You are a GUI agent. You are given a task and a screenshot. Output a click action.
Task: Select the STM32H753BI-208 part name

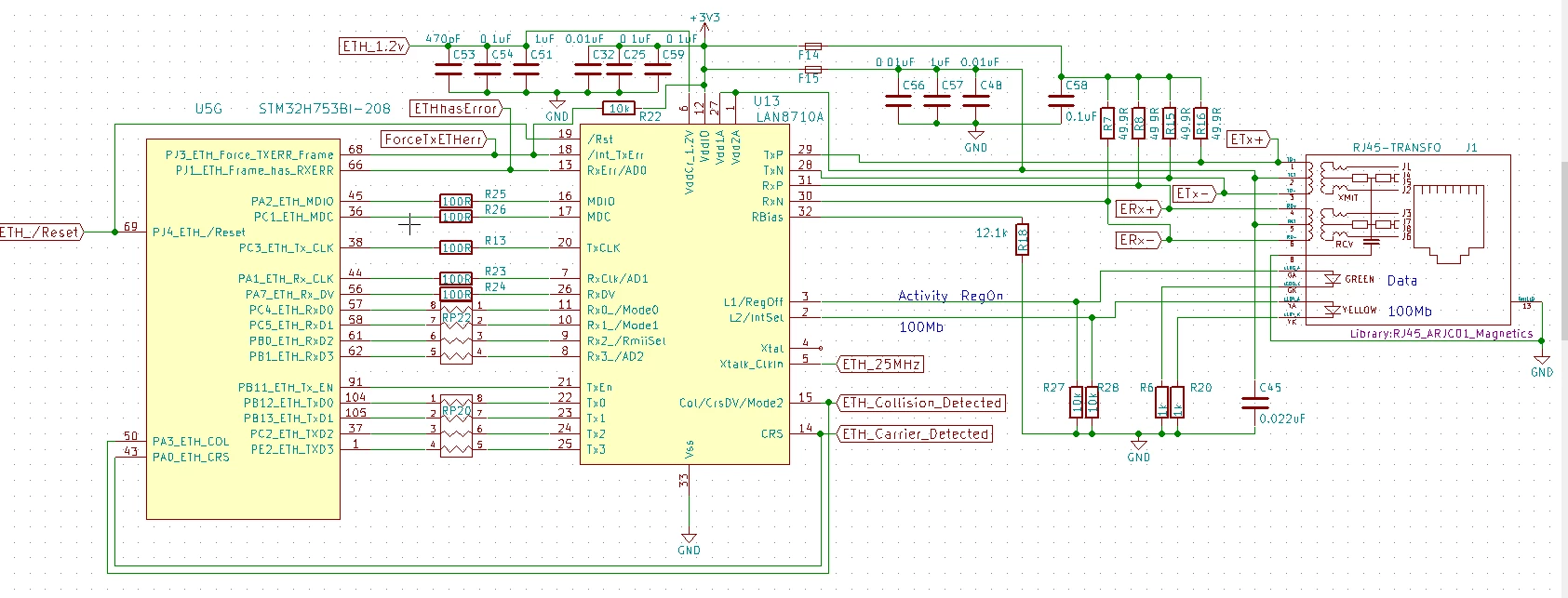coord(325,109)
